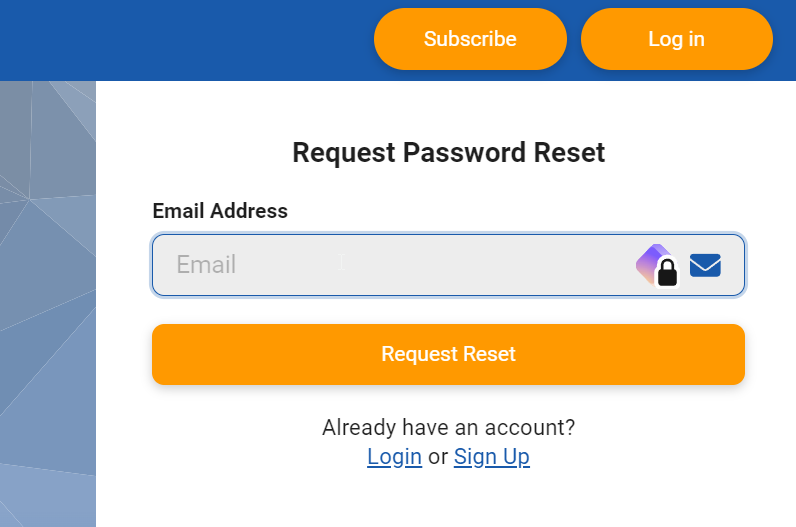Click the Request Password Reset heading
796x527 pixels.
[448, 152]
